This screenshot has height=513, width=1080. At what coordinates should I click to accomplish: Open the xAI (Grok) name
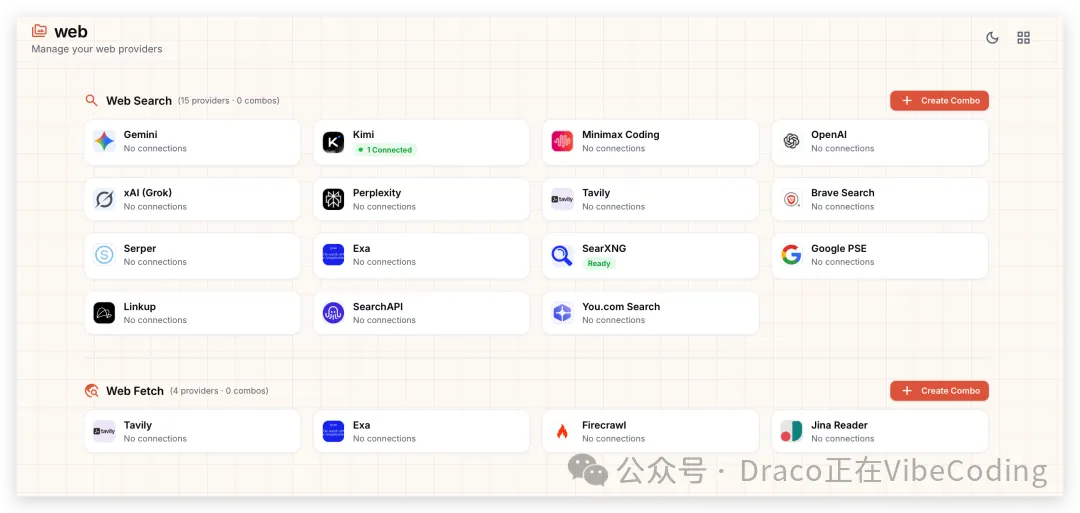tap(145, 193)
